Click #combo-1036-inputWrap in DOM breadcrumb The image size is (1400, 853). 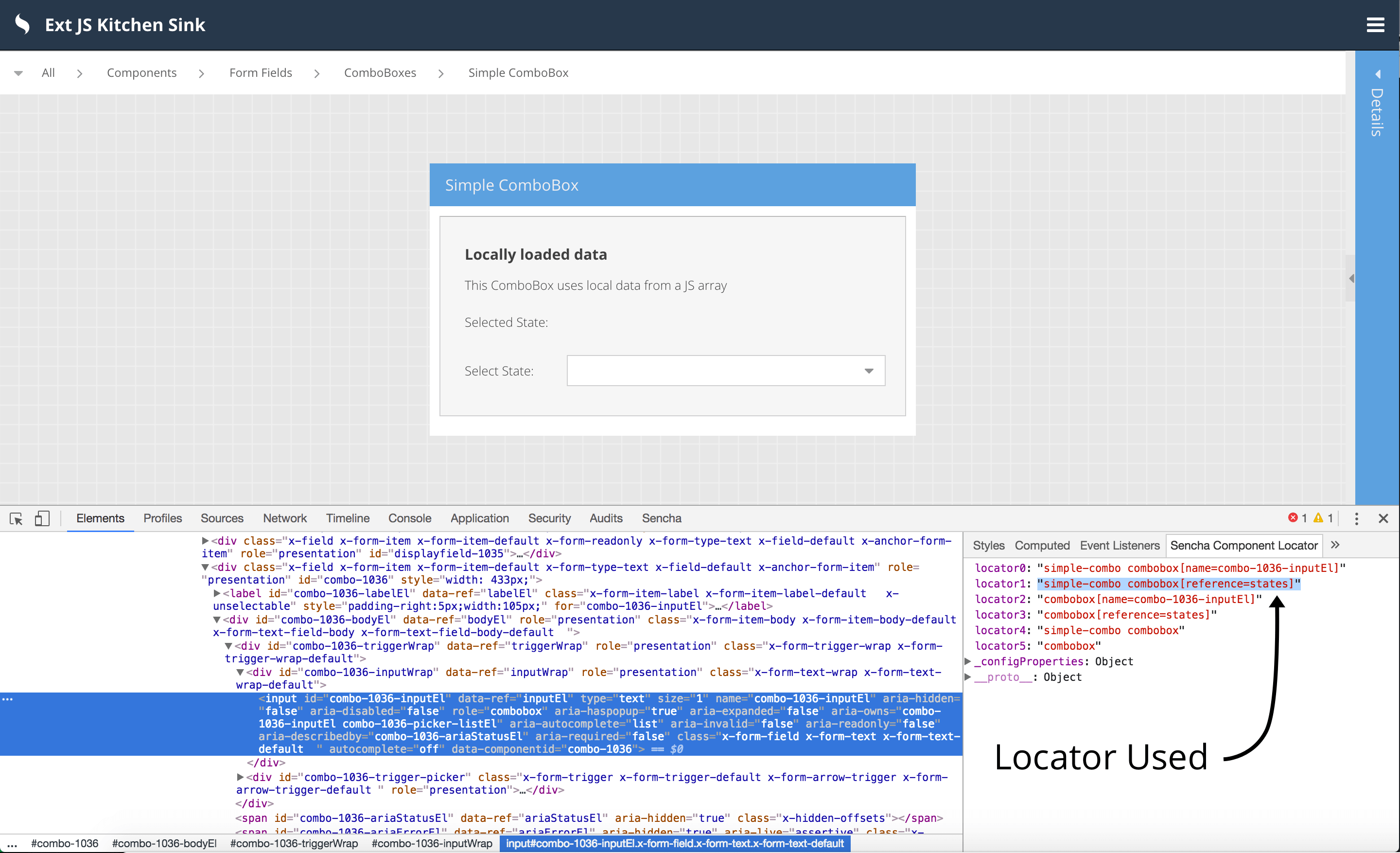click(432, 843)
